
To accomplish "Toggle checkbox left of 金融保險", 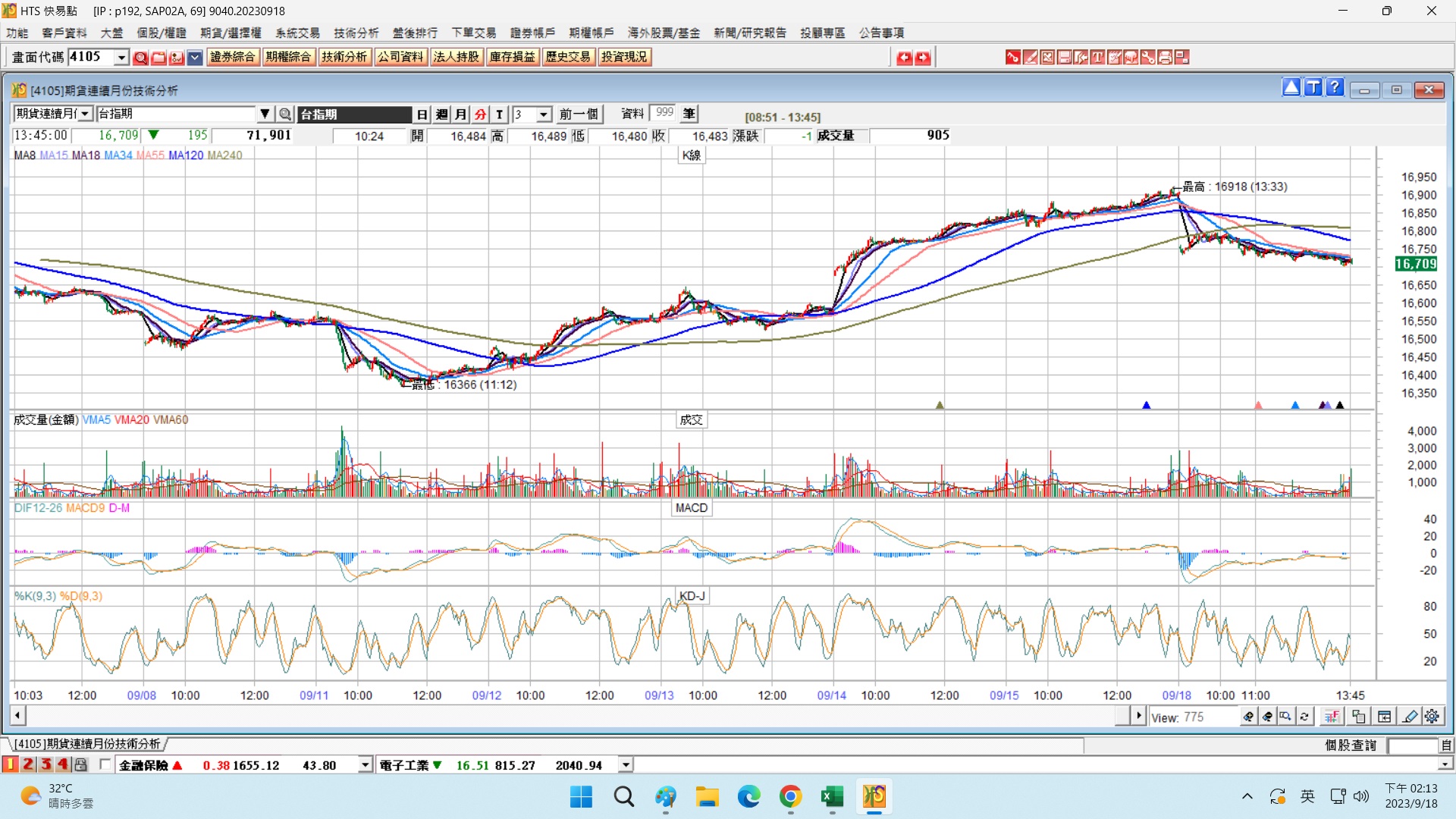I will [105, 764].
